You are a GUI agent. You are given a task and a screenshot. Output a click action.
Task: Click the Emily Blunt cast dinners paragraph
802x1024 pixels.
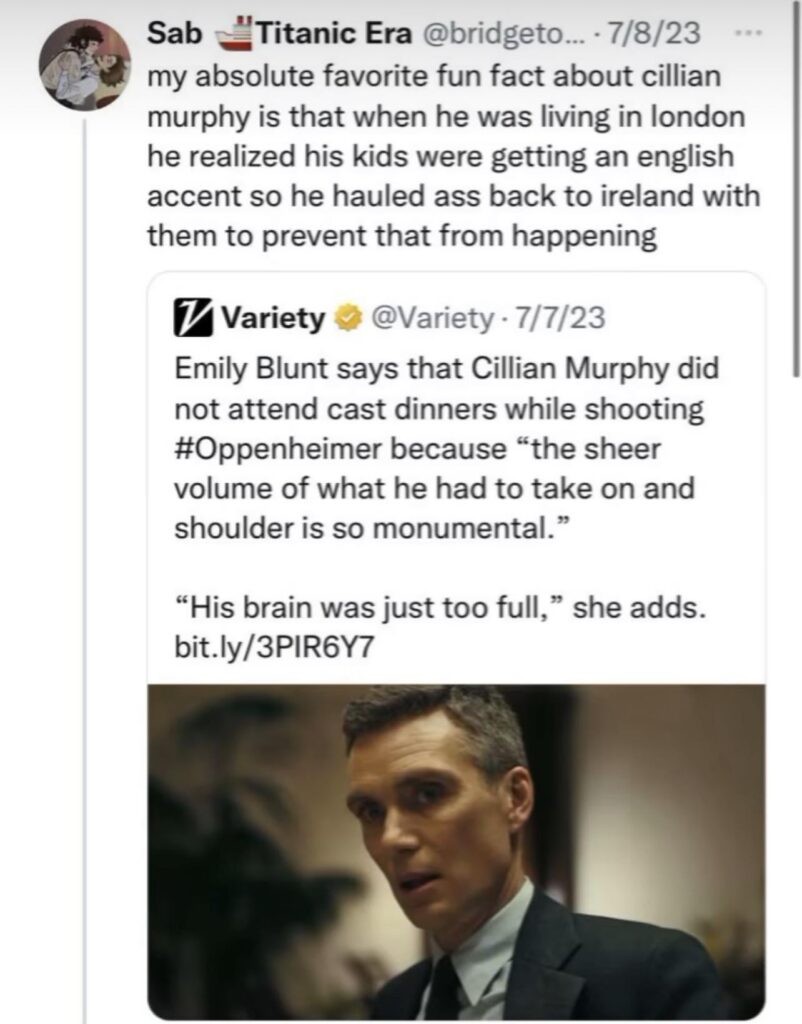445,449
